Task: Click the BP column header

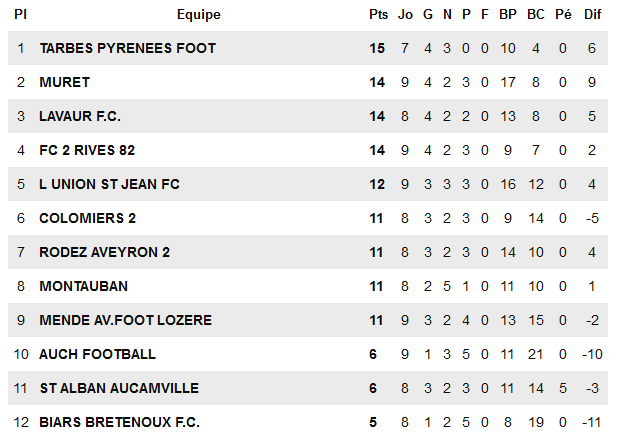Action: [508, 15]
